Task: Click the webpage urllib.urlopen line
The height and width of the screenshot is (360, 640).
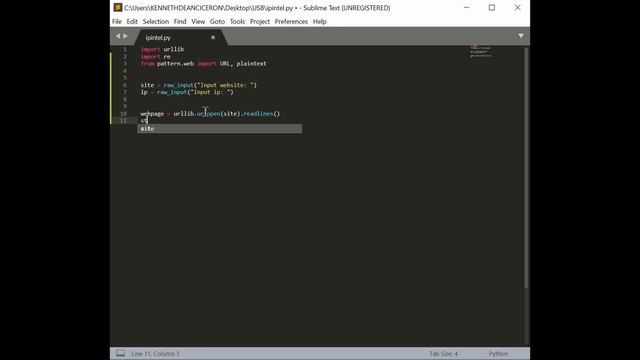Action: (x=210, y=114)
